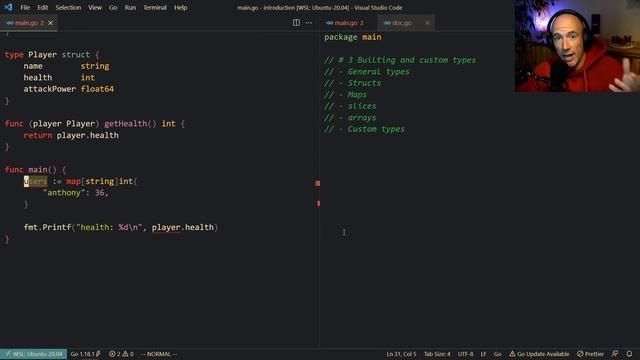Click Prettier status bar item
Viewport: 640px width, 360px height.
590,354
